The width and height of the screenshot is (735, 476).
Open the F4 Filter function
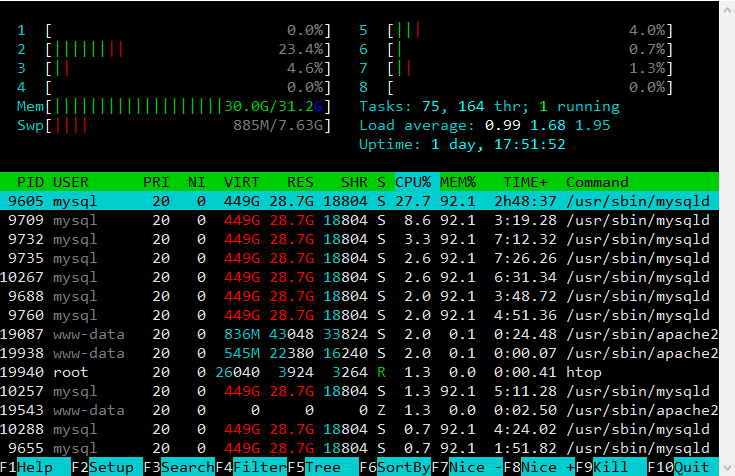point(260,467)
